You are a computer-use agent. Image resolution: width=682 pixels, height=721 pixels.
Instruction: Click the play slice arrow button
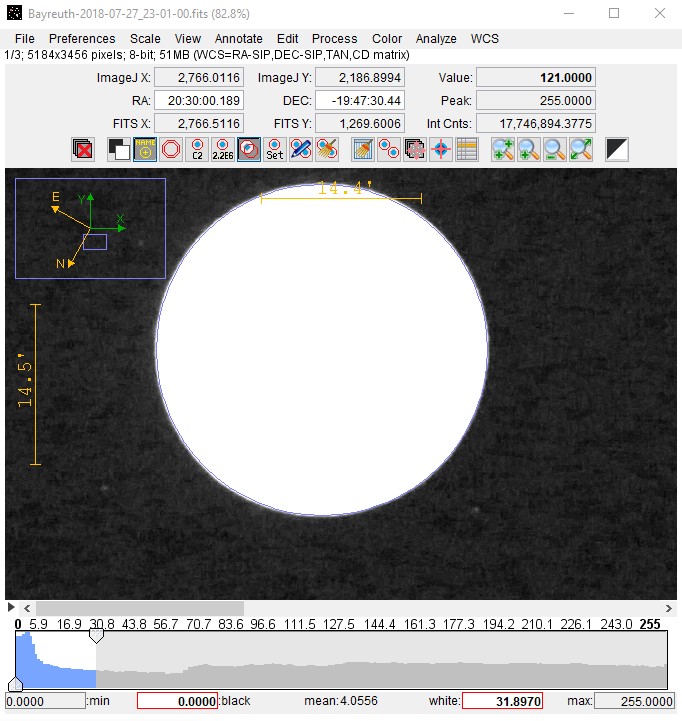11,608
